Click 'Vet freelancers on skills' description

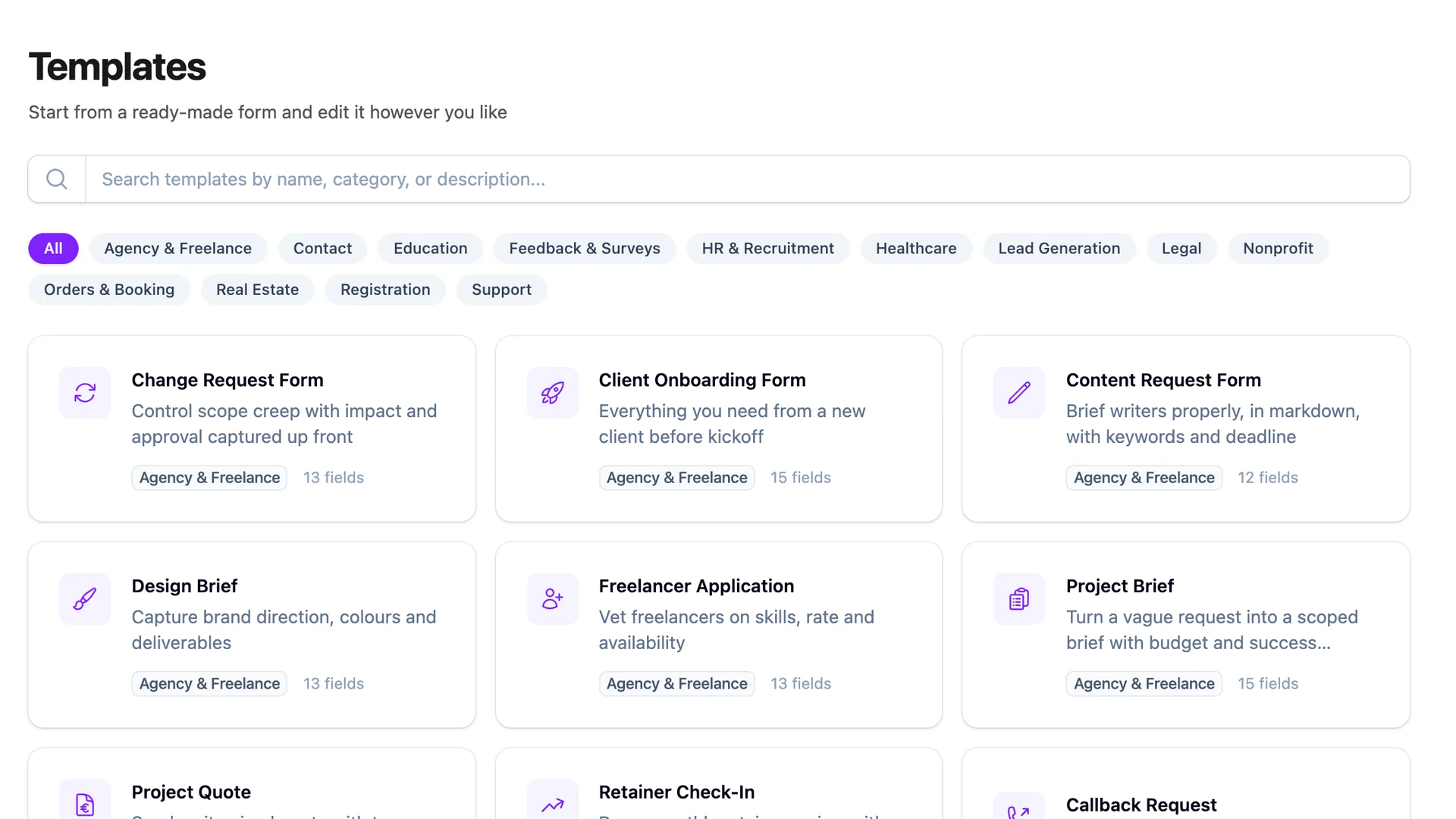click(x=736, y=630)
